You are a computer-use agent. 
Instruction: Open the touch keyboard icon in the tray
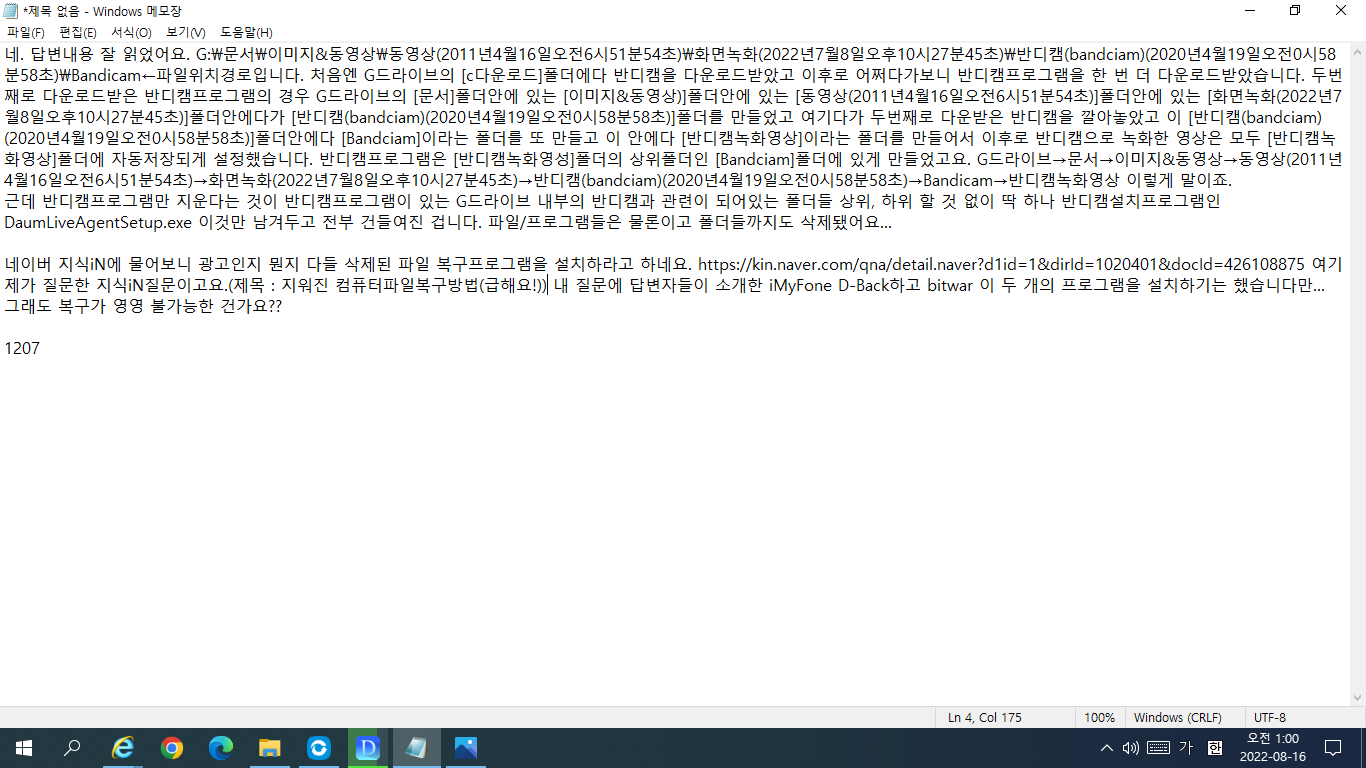tap(1158, 747)
